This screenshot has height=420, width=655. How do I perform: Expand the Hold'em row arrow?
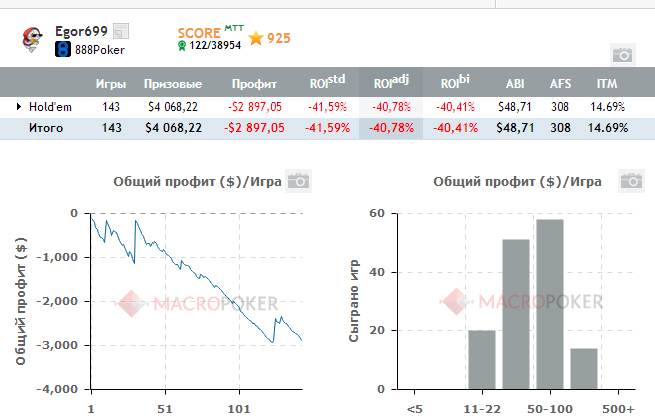pos(19,106)
